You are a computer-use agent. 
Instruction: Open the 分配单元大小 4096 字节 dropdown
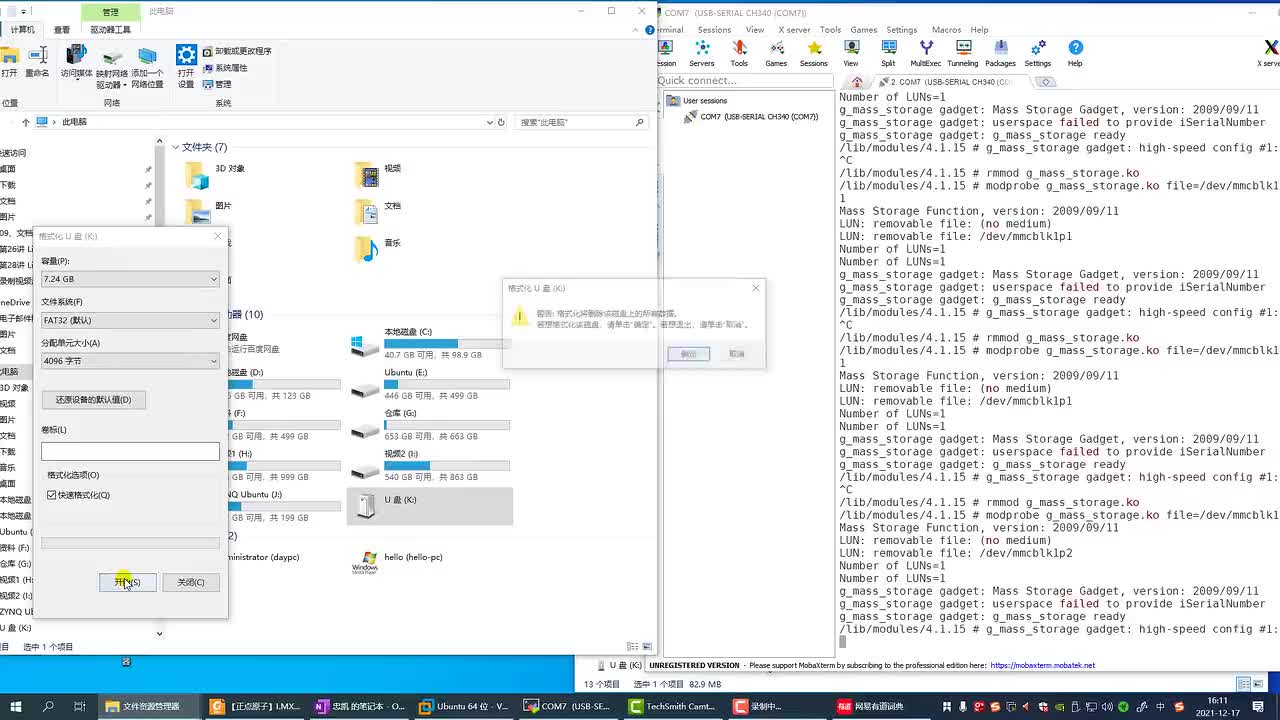pyautogui.click(x=130, y=361)
